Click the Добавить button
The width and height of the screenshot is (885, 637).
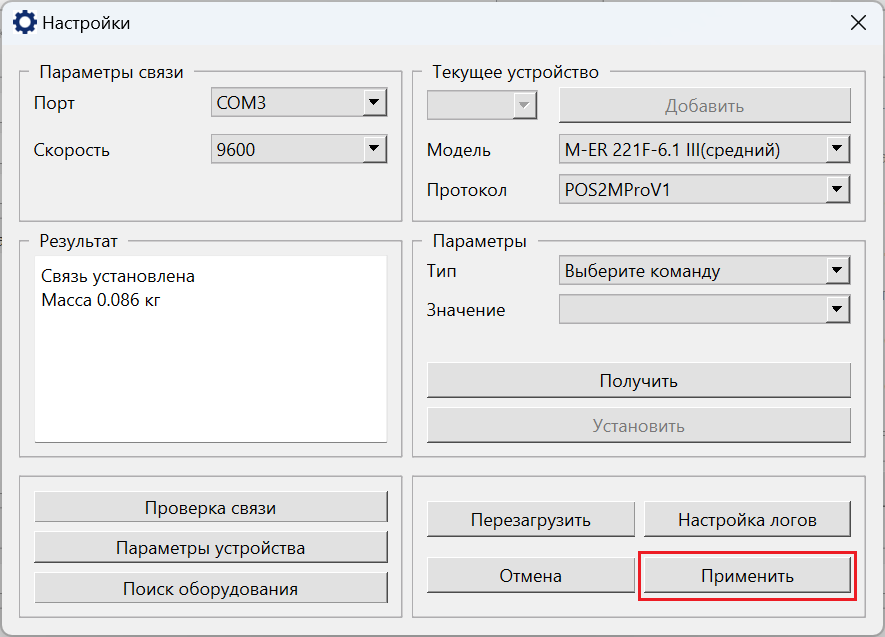704,105
